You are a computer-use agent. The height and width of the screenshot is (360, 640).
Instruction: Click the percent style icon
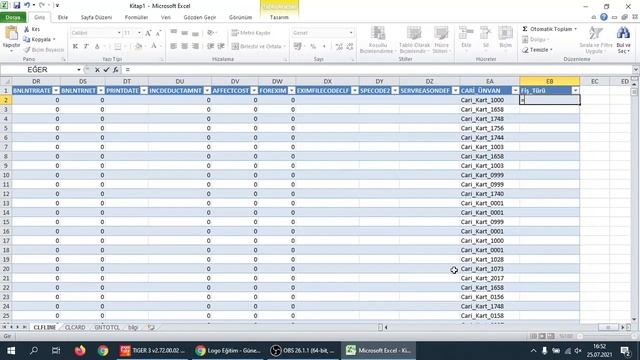click(x=313, y=47)
